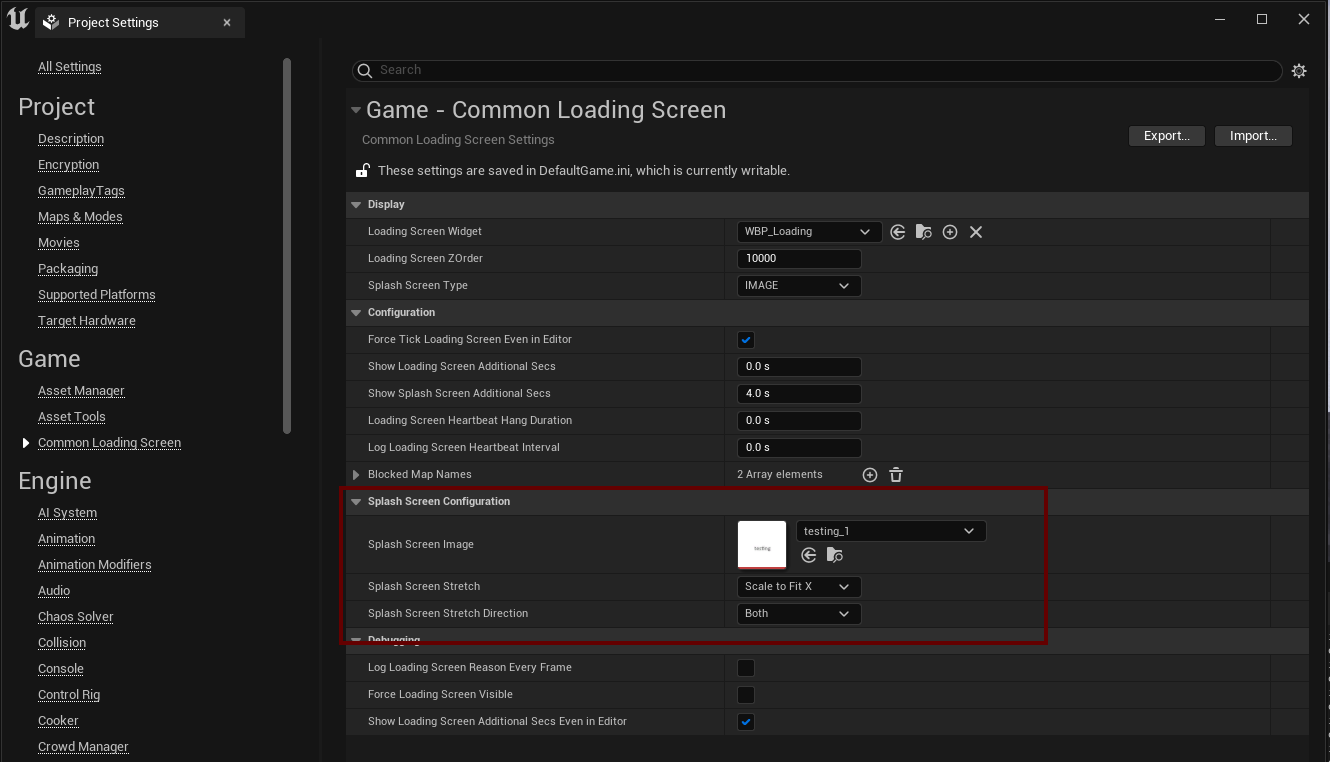1330x762 pixels.
Task: Click the Splash Screen Image thumbnail
Action: coord(762,545)
